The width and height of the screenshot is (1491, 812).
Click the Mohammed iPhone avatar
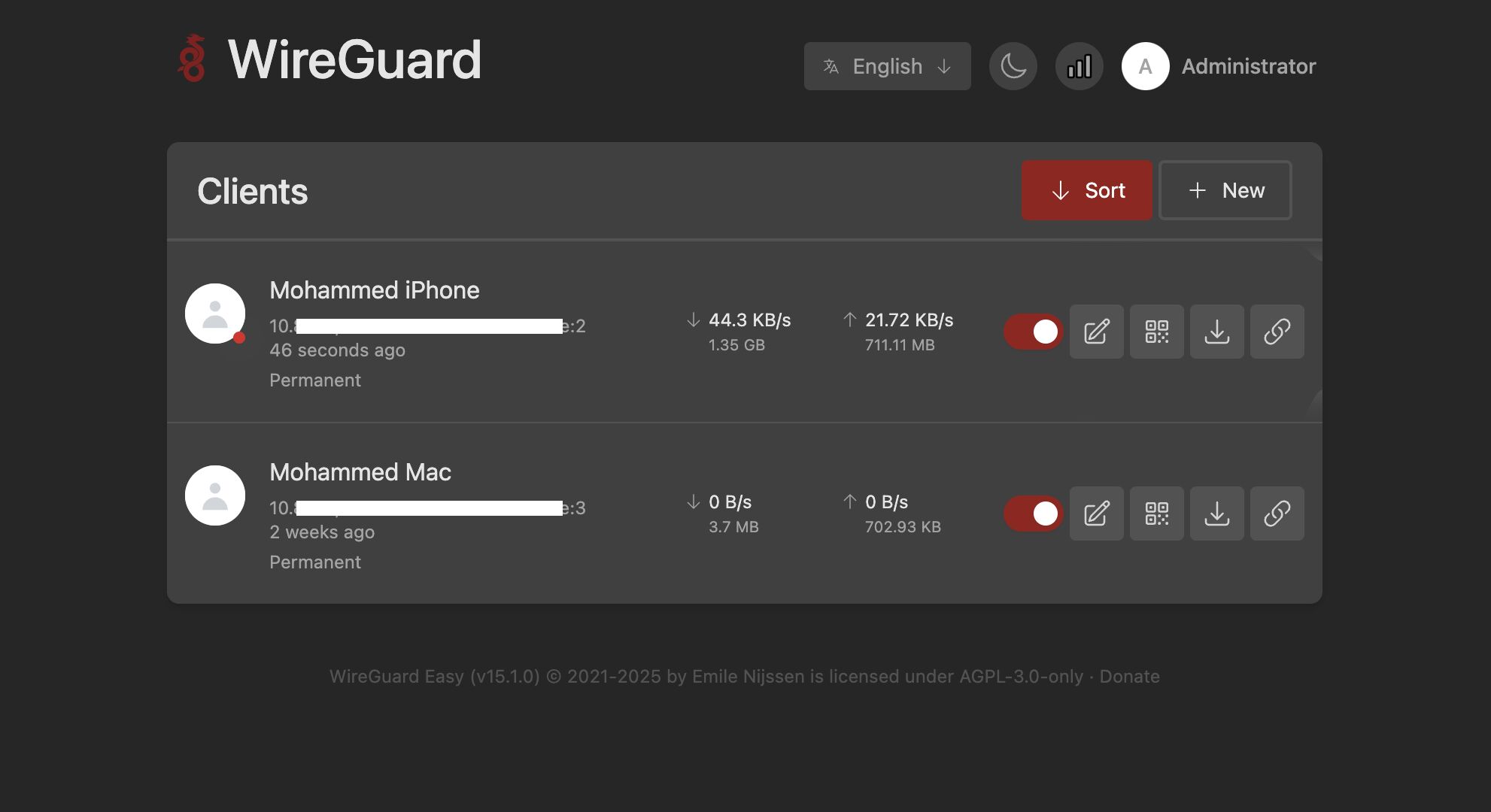pos(215,314)
